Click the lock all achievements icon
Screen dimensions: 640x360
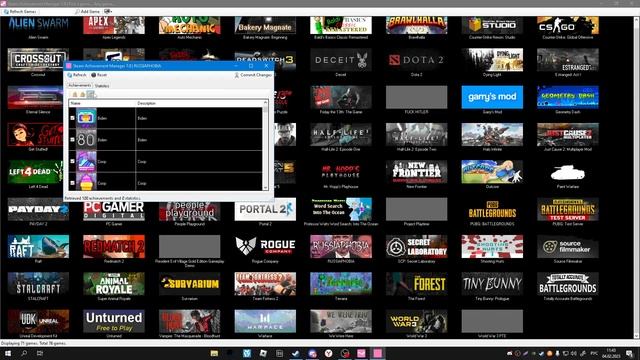(x=75, y=95)
